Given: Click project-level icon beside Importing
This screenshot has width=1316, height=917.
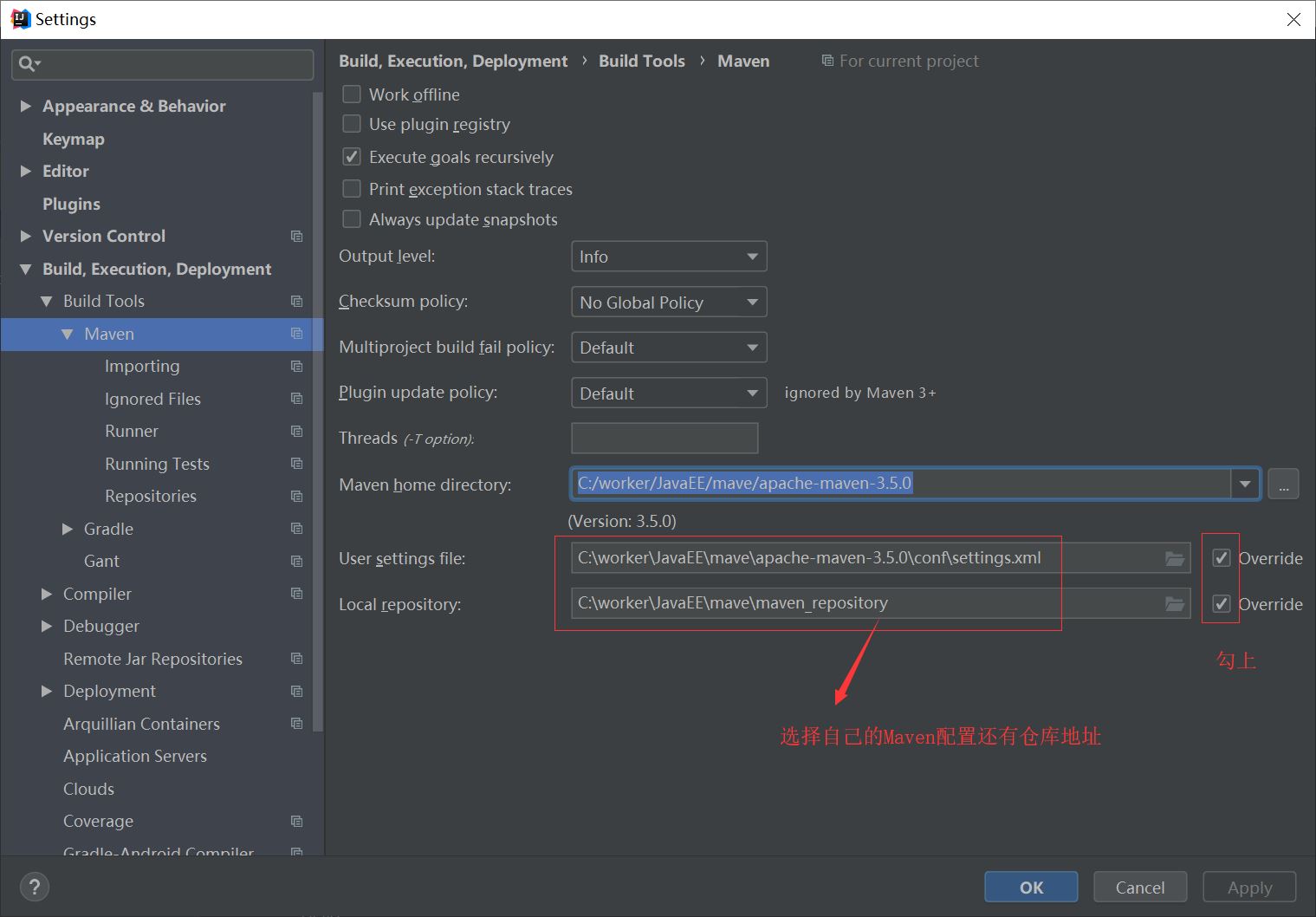Looking at the screenshot, I should click(x=296, y=367).
